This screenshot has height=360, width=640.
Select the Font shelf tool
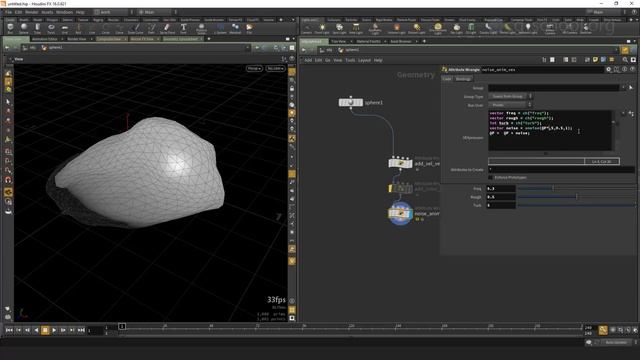(x=183, y=29)
